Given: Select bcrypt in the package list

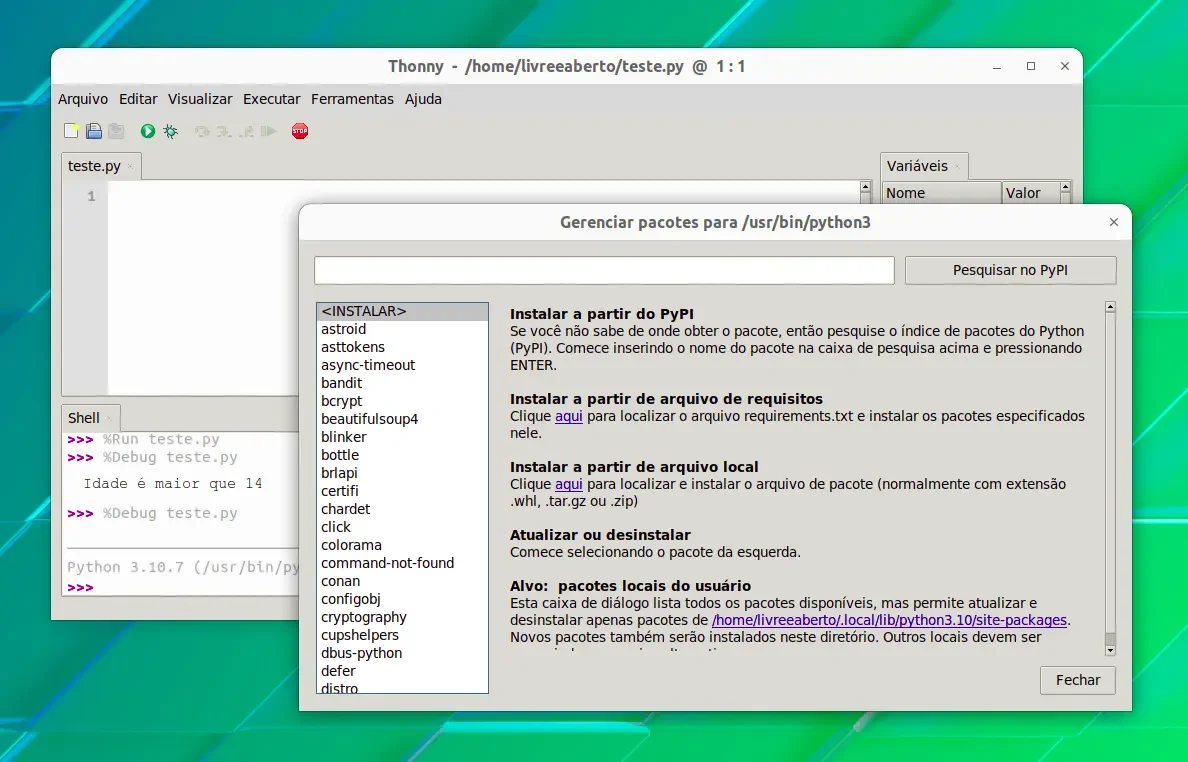Looking at the screenshot, I should point(402,401).
